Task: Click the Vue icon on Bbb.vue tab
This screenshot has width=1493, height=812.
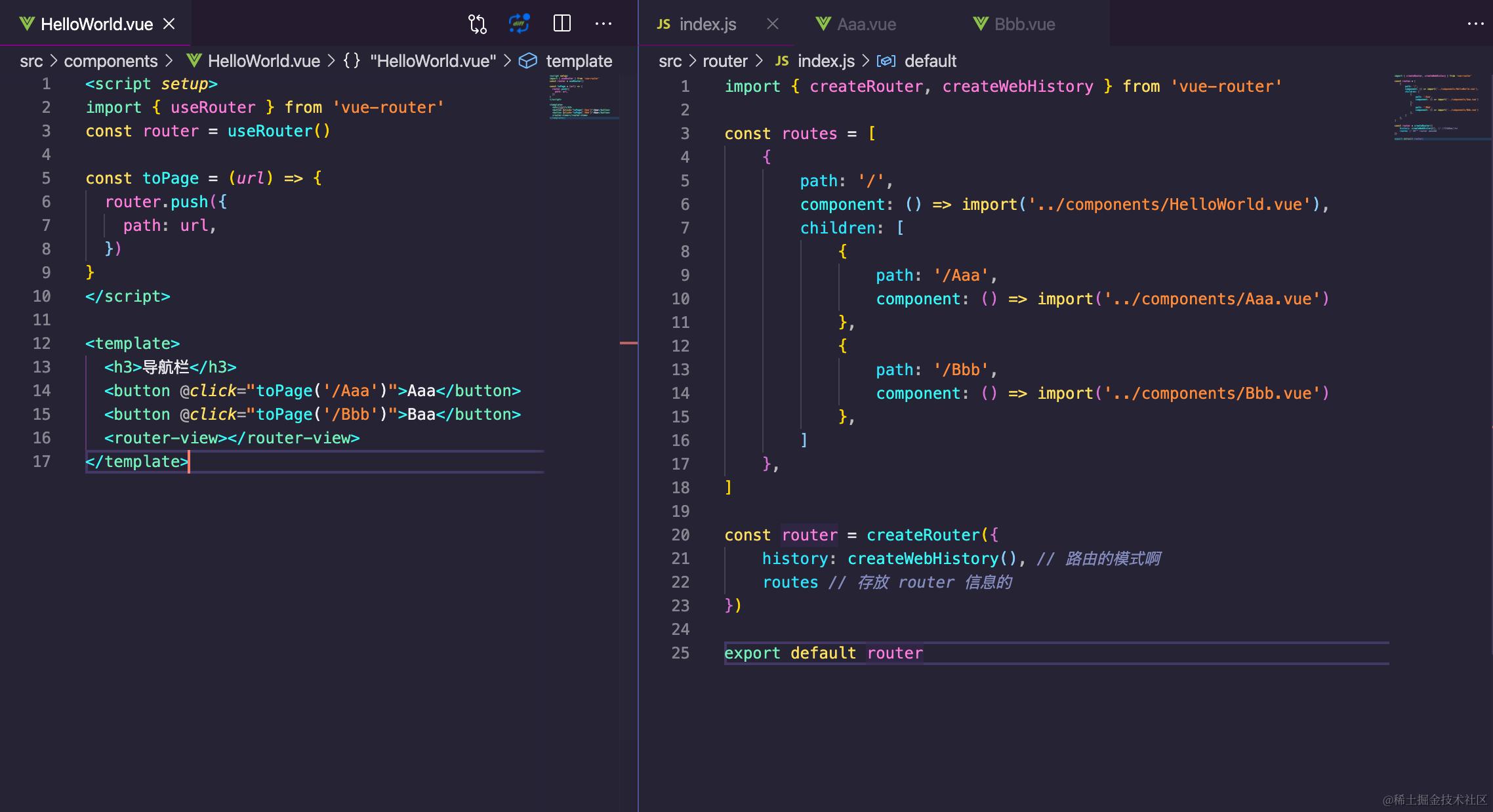Action: (x=981, y=24)
